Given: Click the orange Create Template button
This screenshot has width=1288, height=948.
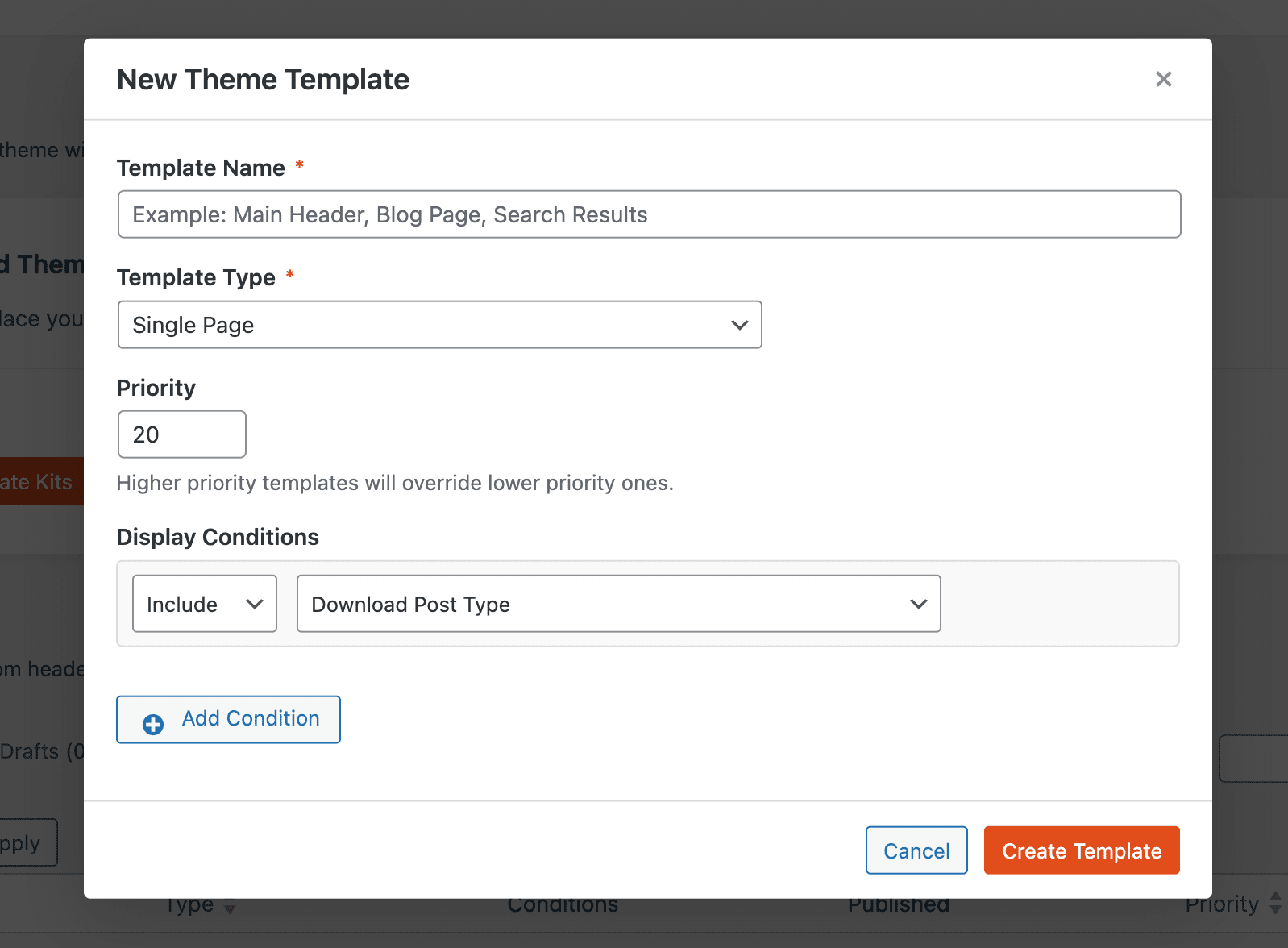Looking at the screenshot, I should tap(1081, 850).
